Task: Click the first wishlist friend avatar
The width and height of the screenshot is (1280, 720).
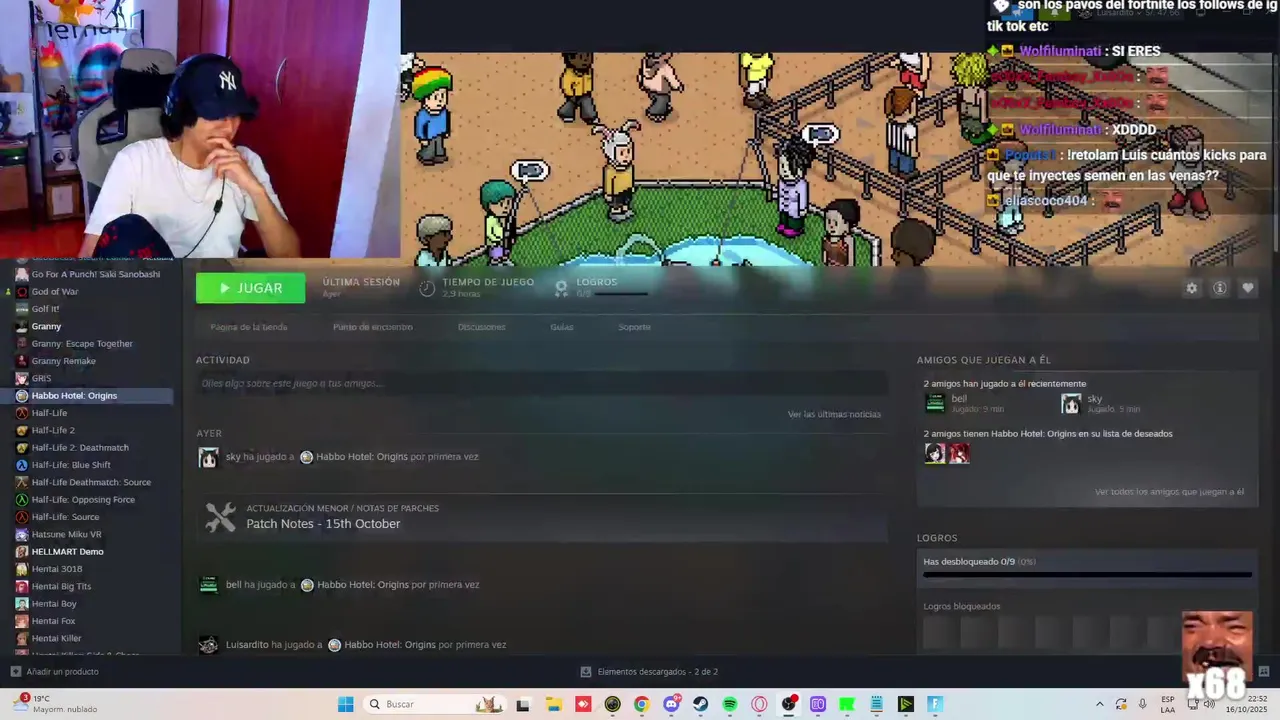Action: point(935,453)
